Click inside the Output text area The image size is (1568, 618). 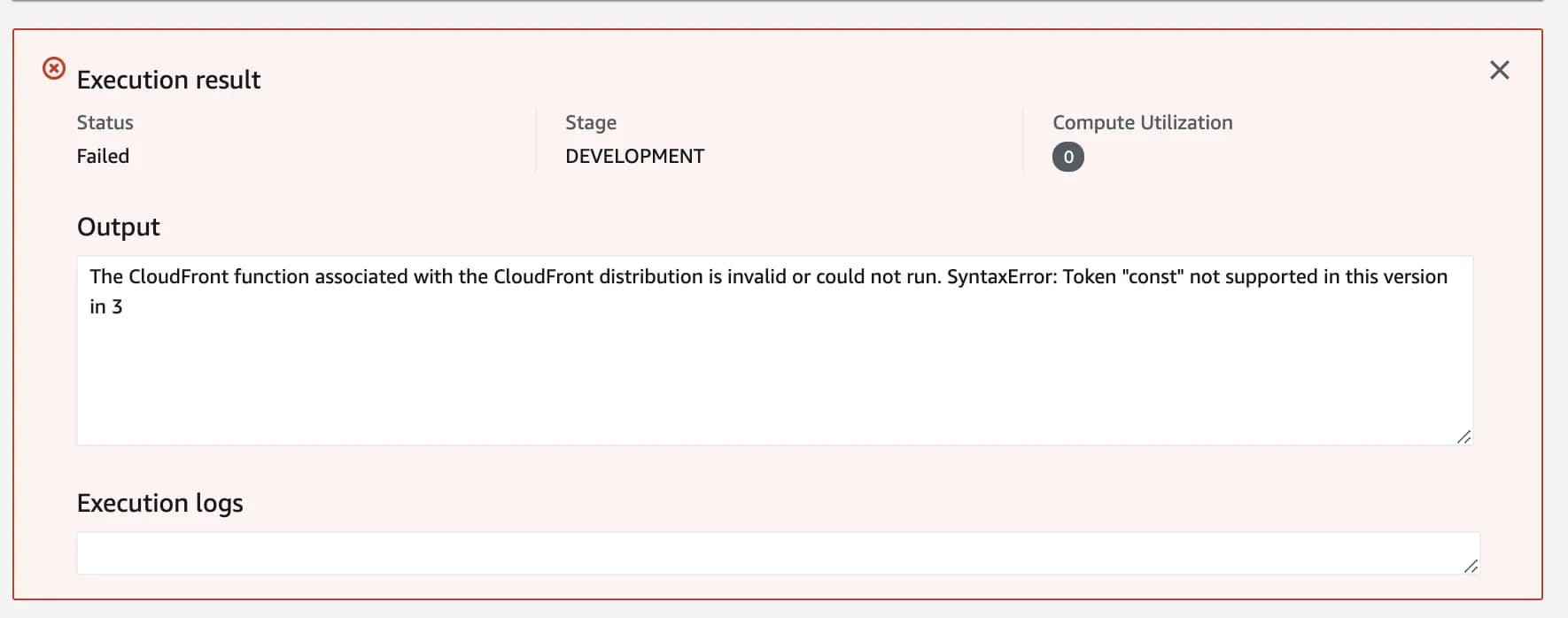[x=774, y=372]
